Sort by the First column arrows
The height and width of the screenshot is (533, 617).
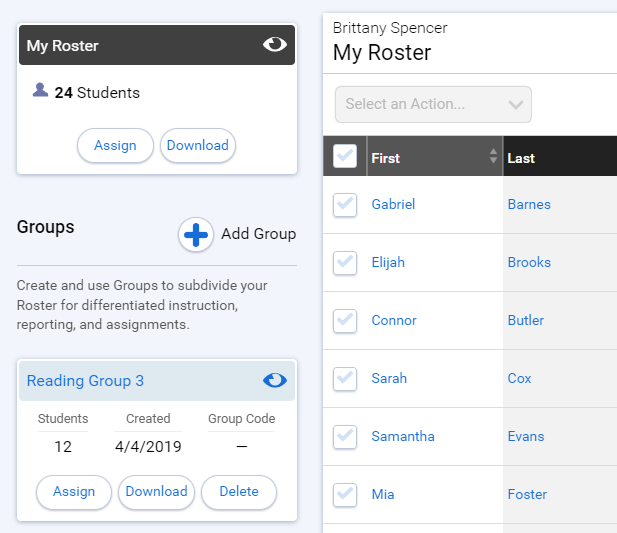pyautogui.click(x=493, y=156)
